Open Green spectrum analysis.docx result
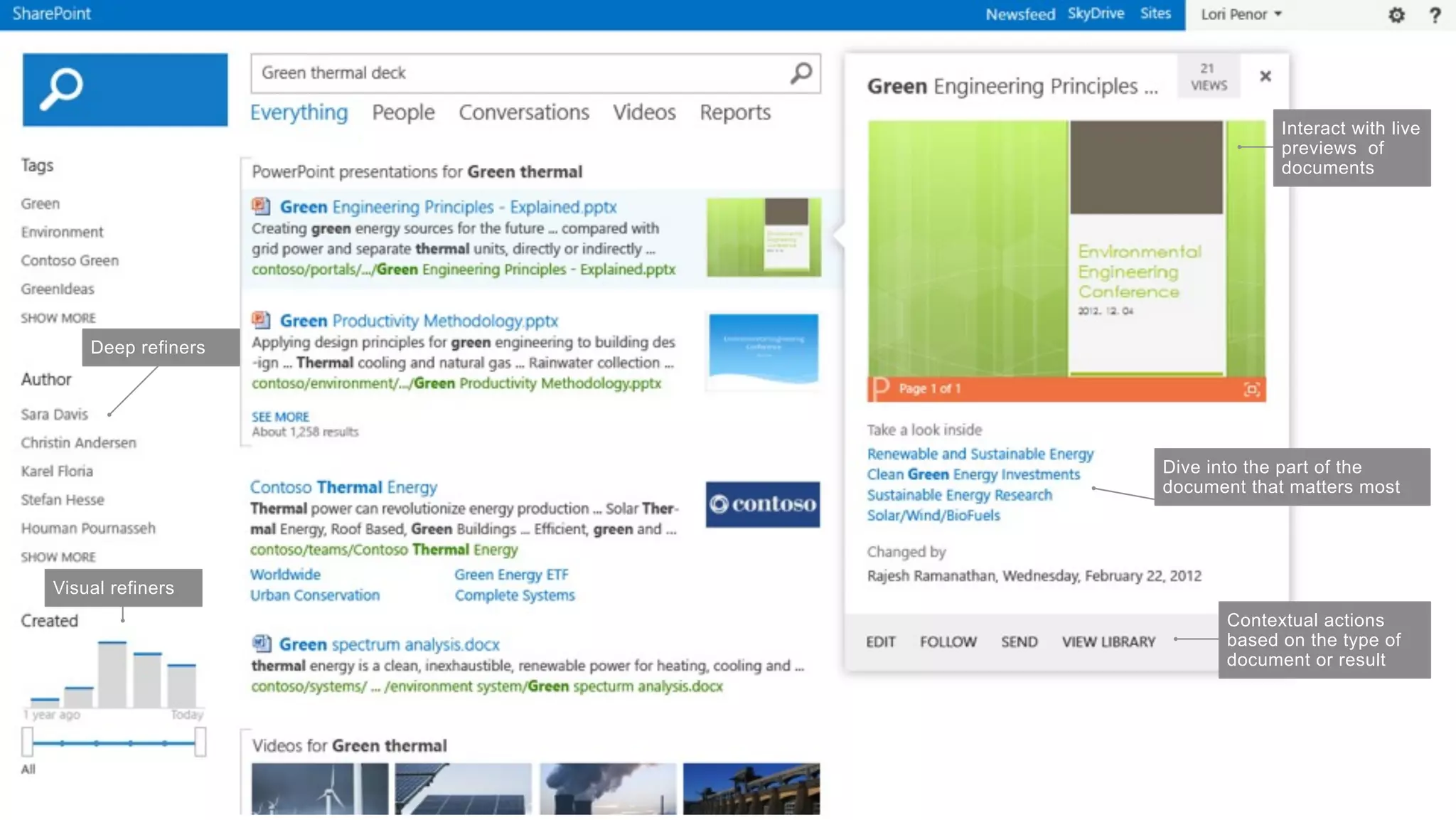Screen dimensions: 1456x820 389,644
